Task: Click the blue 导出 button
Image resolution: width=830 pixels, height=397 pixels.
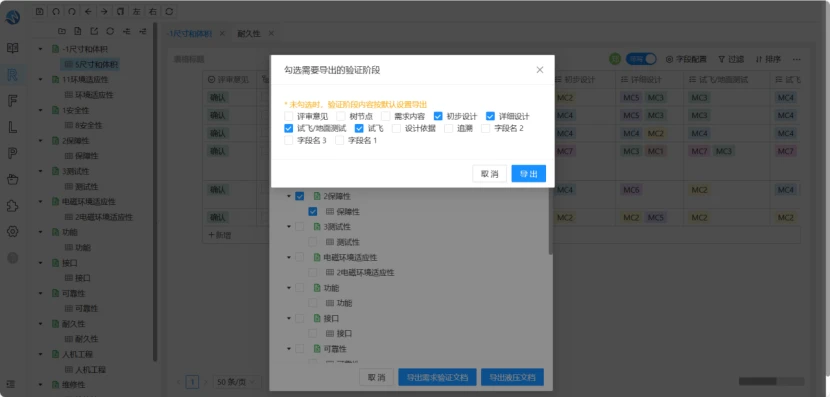Action: 528,174
